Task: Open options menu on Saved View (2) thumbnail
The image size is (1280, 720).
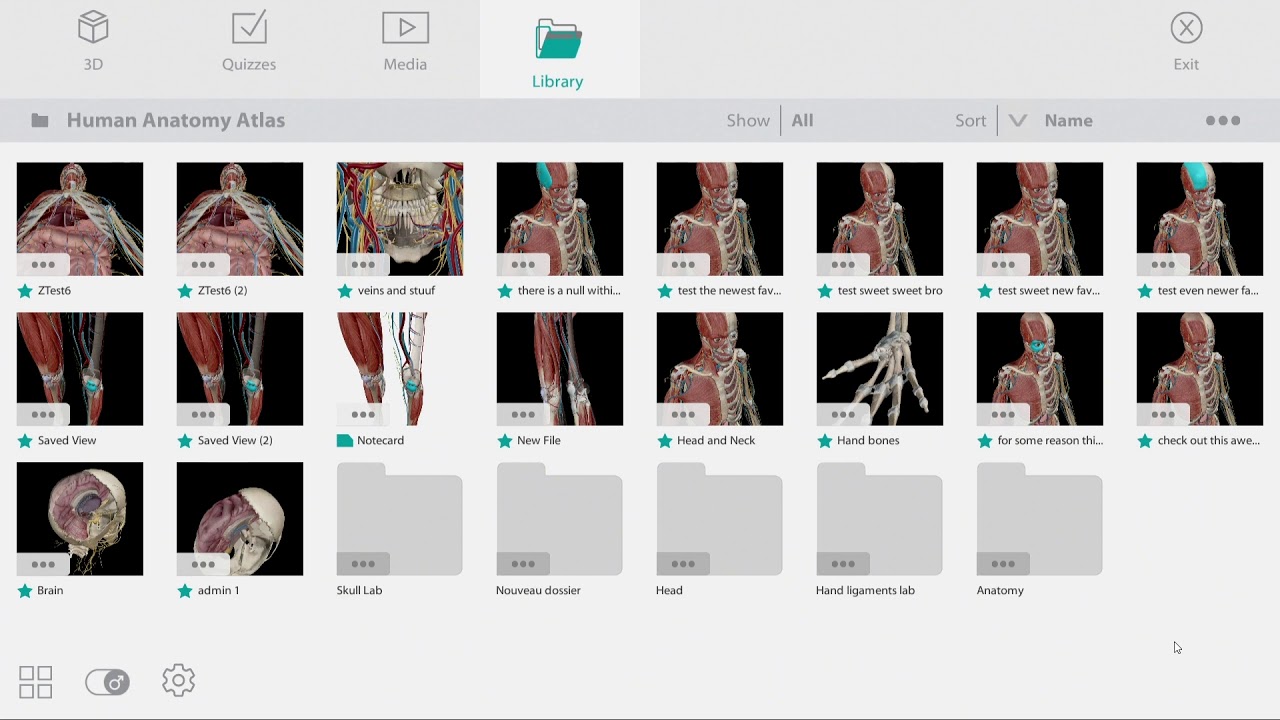Action: pyautogui.click(x=203, y=415)
